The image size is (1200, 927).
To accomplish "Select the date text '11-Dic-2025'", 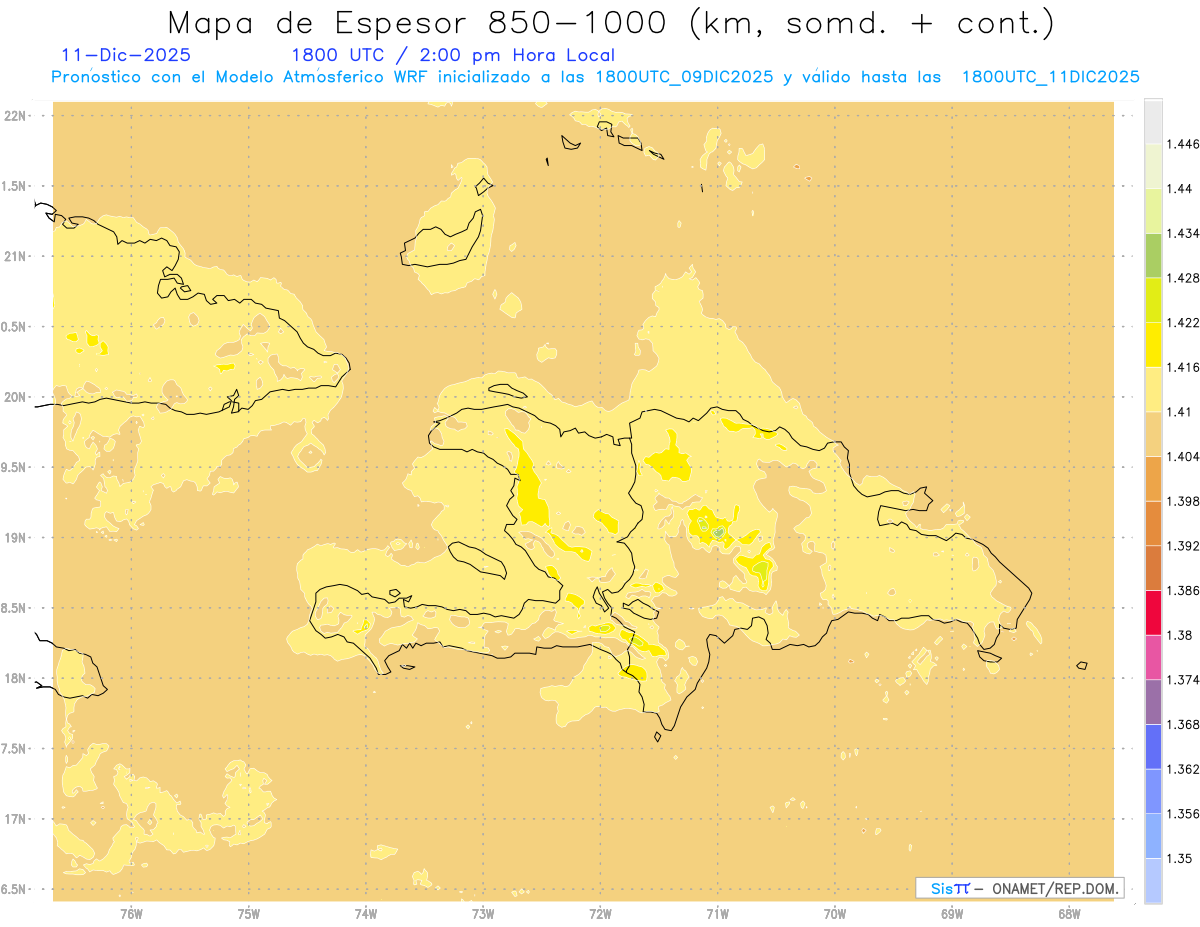I will click(125, 55).
